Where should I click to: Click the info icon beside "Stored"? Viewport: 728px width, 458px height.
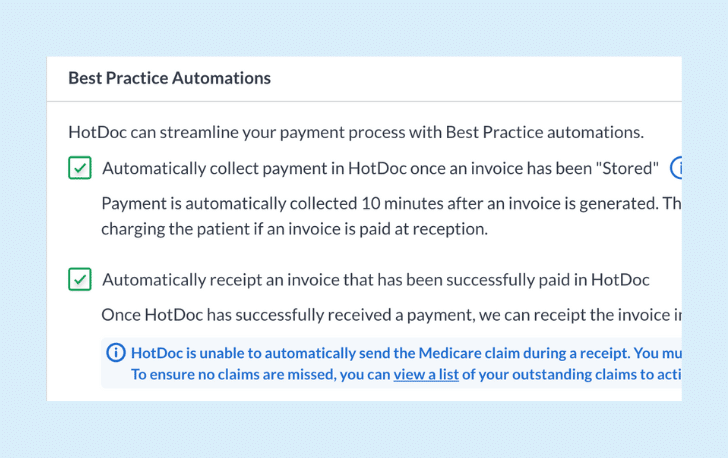pos(676,168)
